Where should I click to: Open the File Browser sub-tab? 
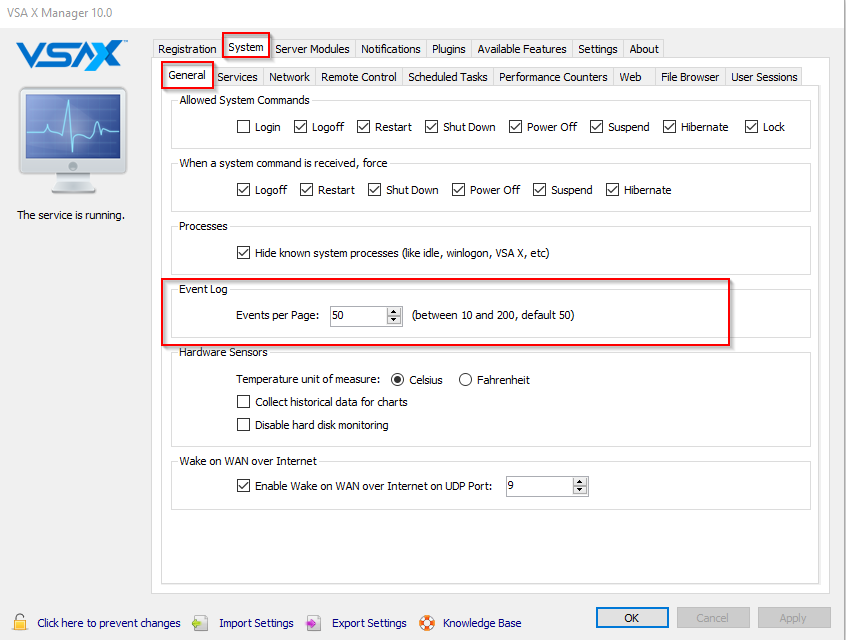[690, 77]
